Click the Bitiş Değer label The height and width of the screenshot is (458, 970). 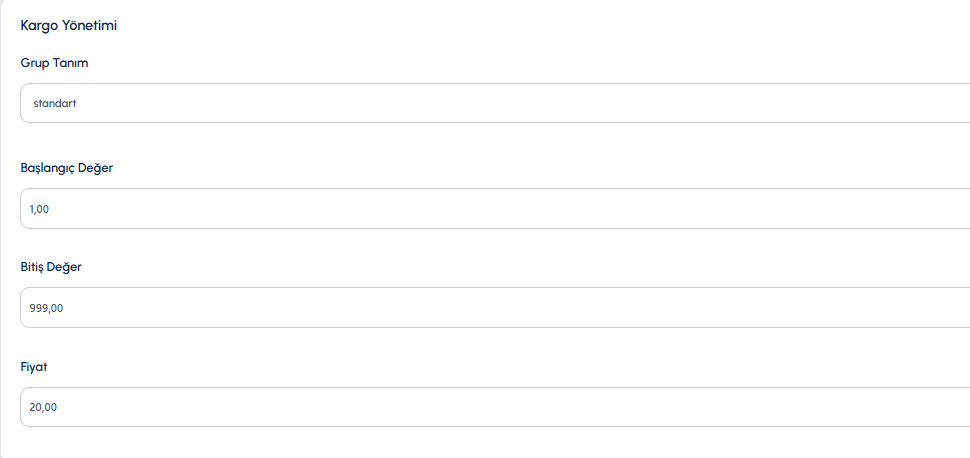51,267
